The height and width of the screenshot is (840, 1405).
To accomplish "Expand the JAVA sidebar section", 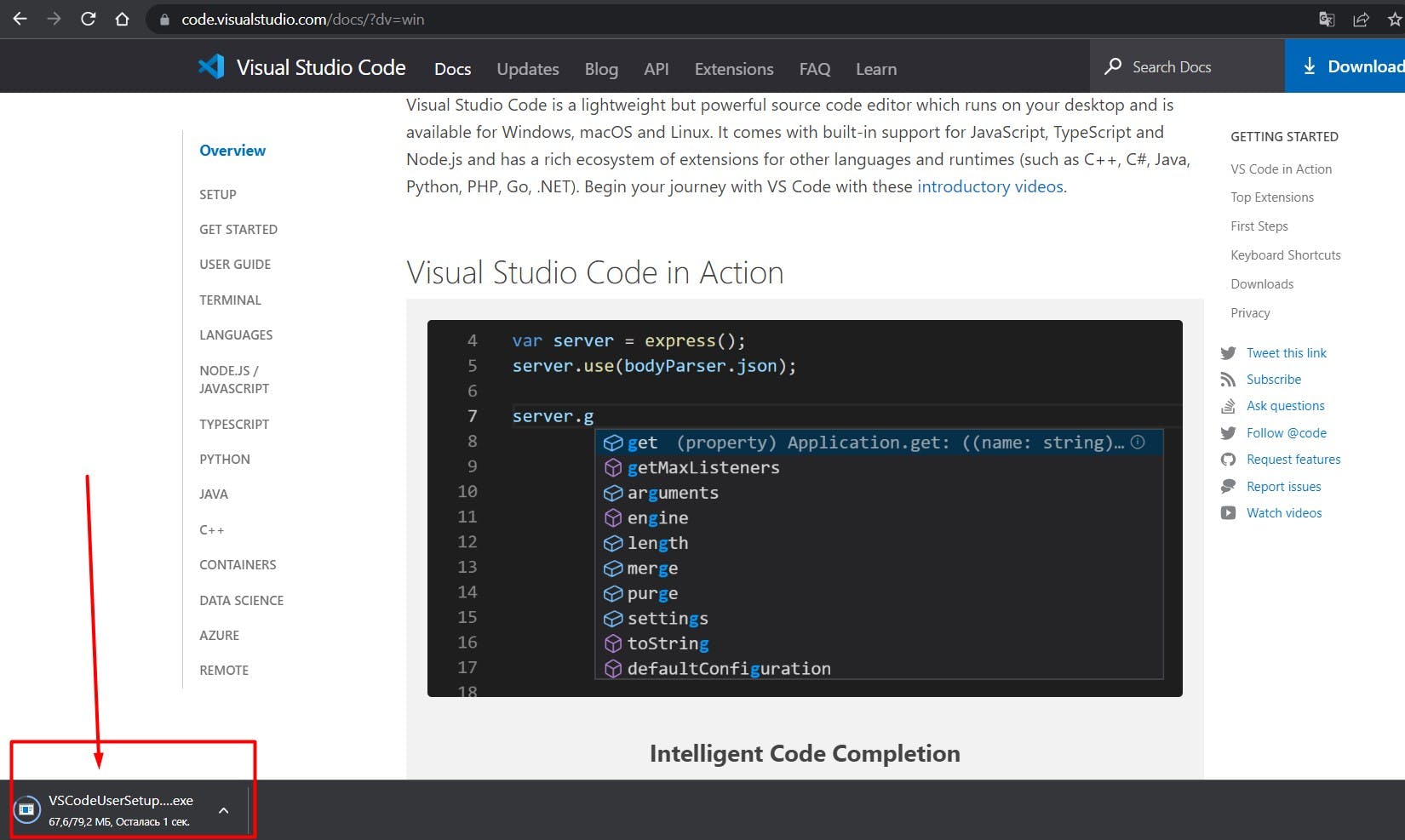I will point(214,494).
